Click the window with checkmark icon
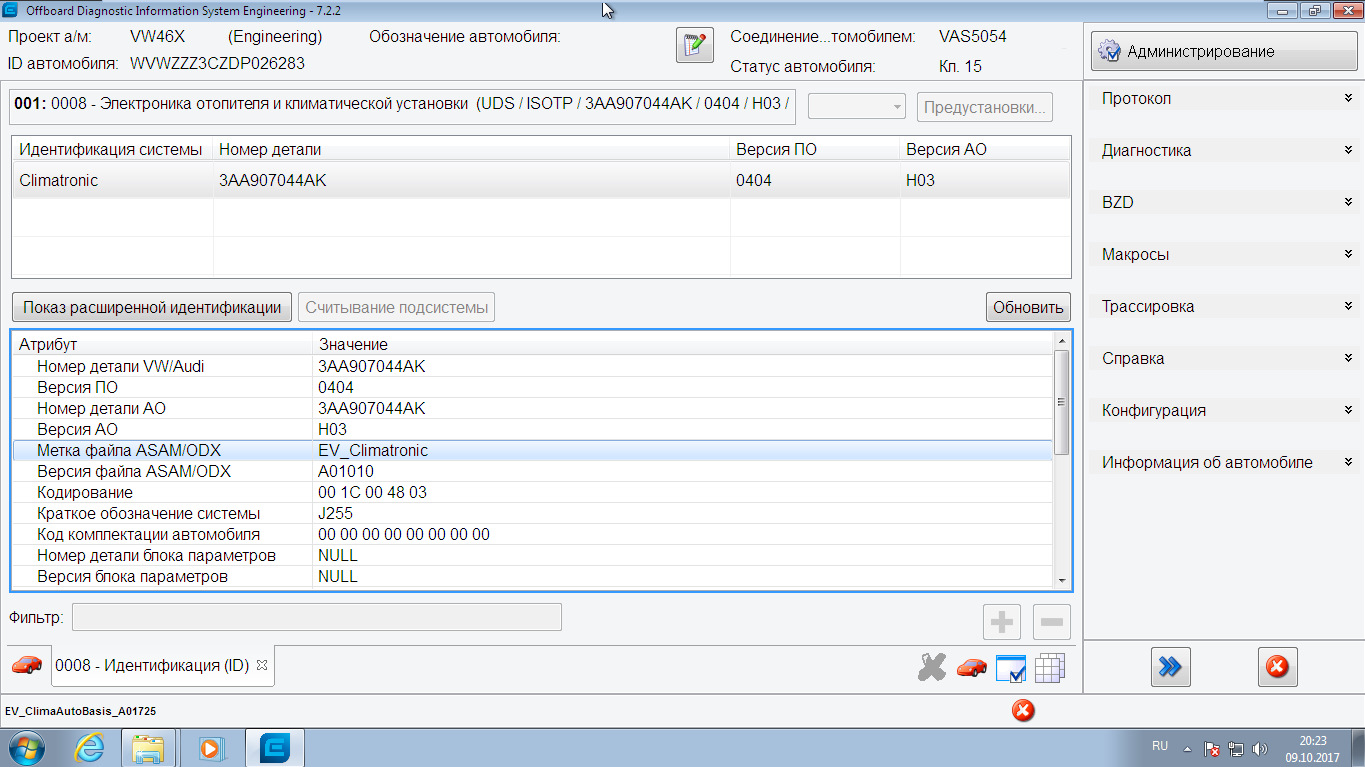This screenshot has height=767, width=1365. coord(1011,668)
